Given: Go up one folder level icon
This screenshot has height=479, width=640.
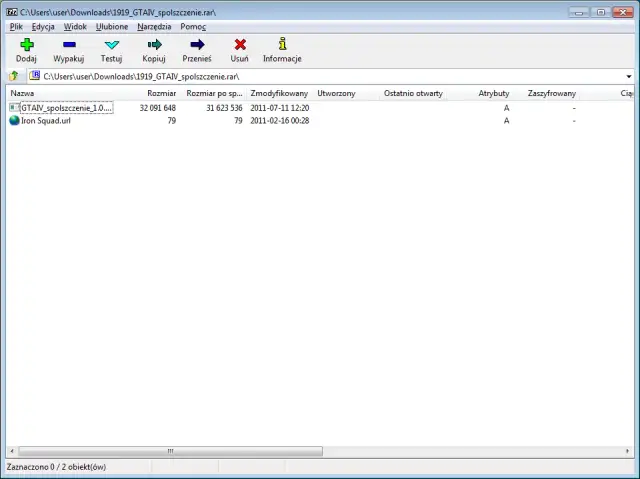Looking at the screenshot, I should coord(14,76).
